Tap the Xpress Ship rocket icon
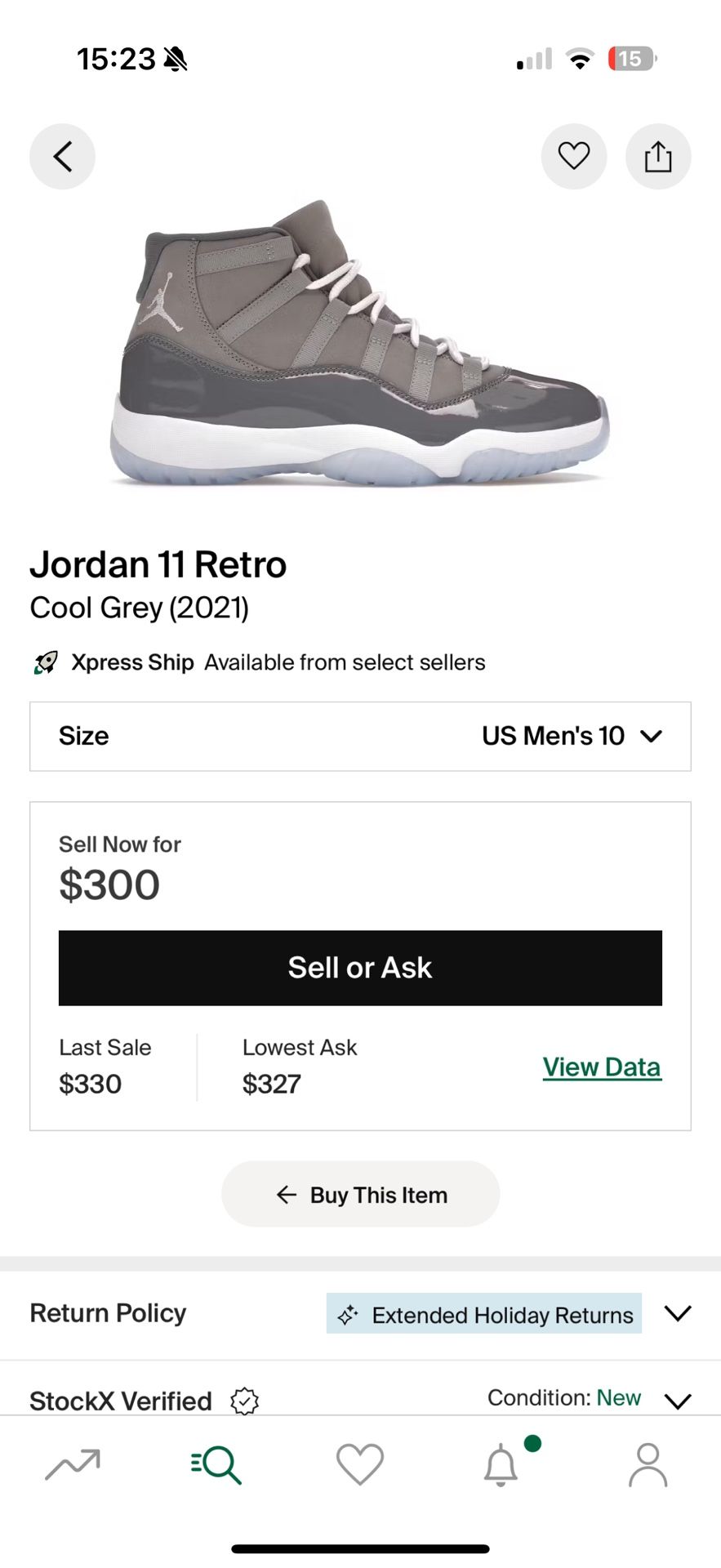 45,662
